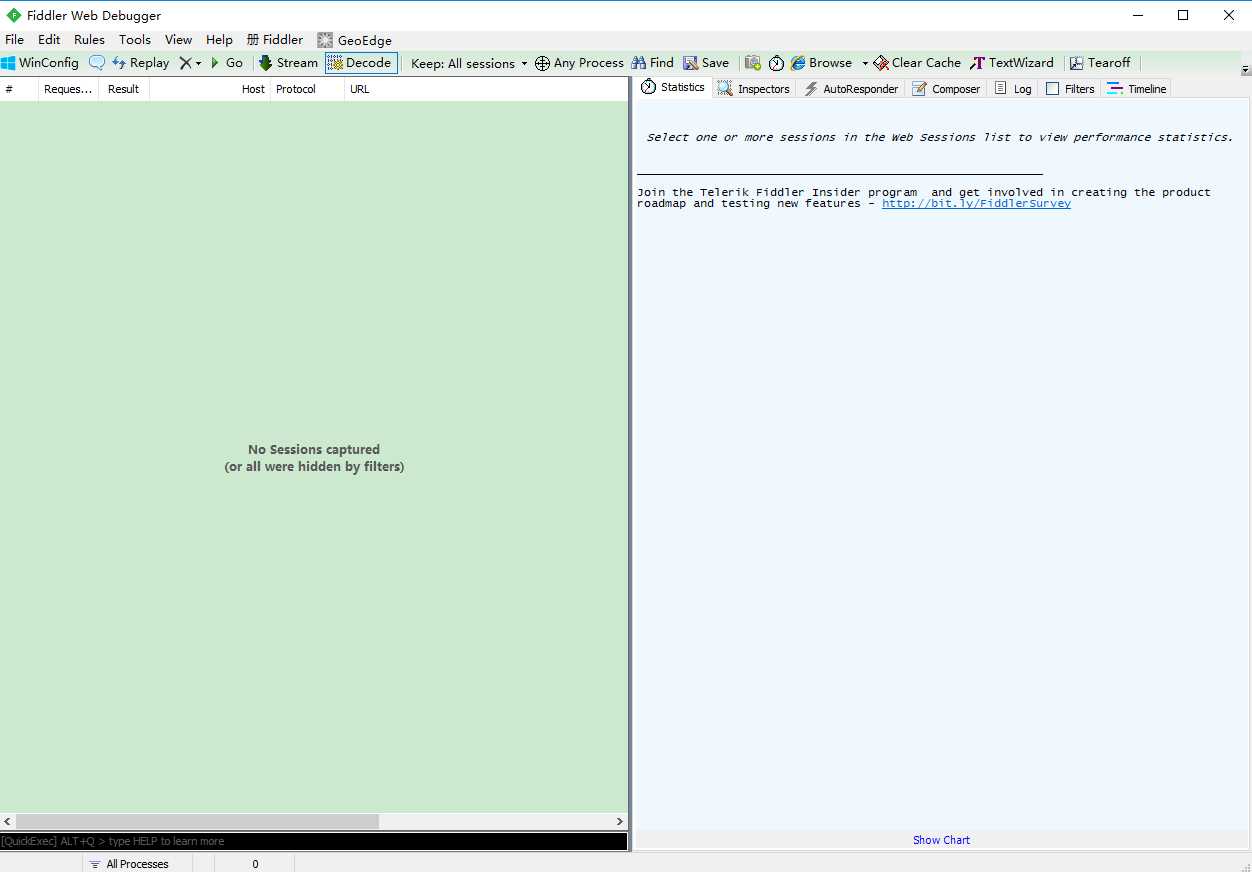Click the comment speech bubble icon
The image size is (1252, 872).
[x=96, y=62]
